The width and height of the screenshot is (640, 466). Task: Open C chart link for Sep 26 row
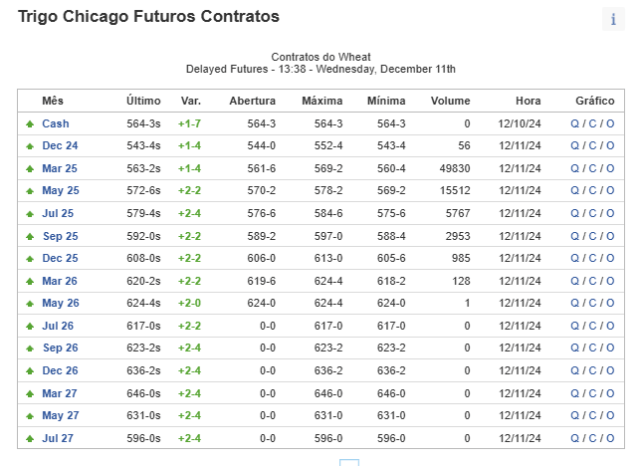pyautogui.click(x=592, y=348)
